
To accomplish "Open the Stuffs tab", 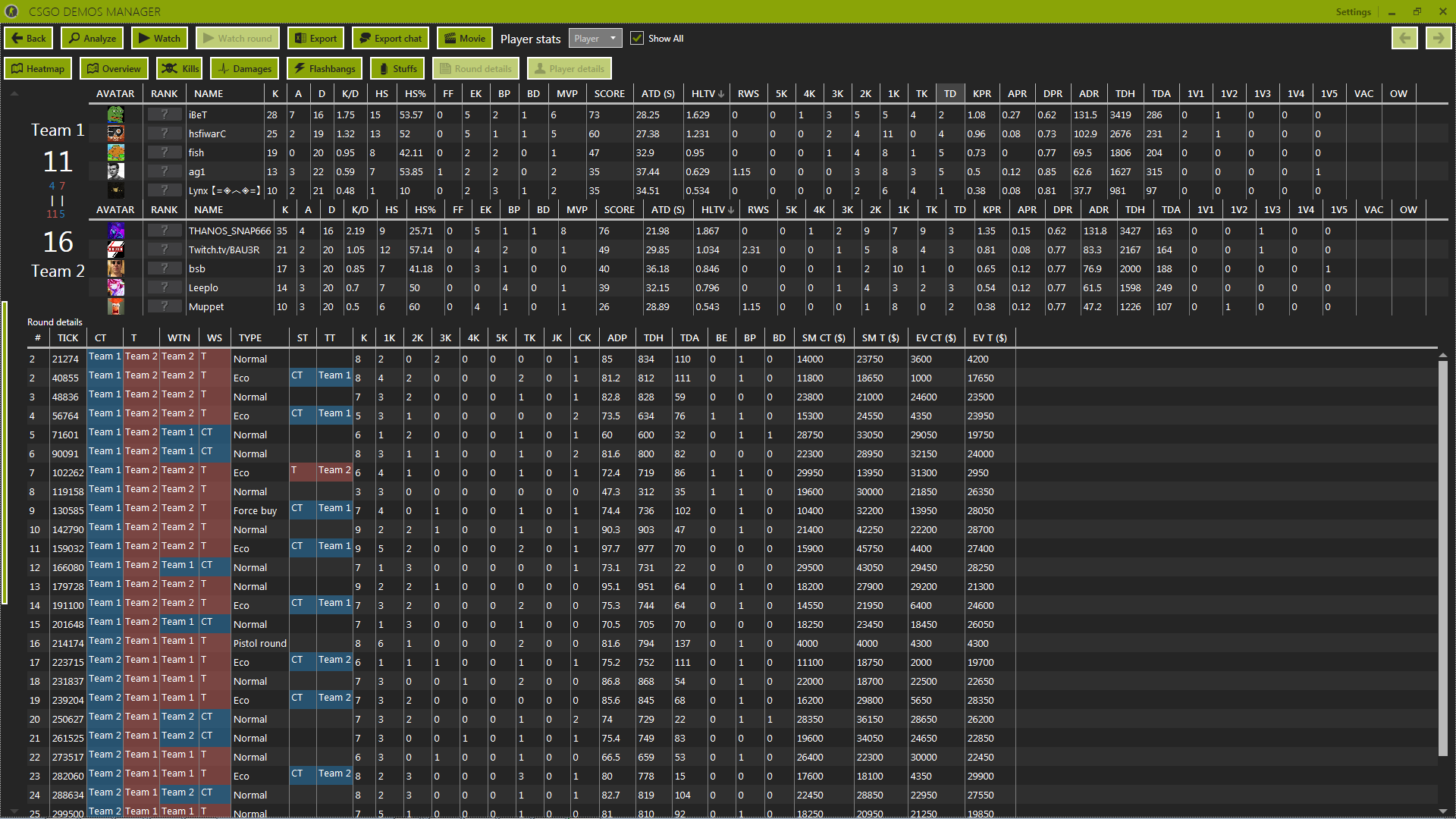I will tap(398, 69).
